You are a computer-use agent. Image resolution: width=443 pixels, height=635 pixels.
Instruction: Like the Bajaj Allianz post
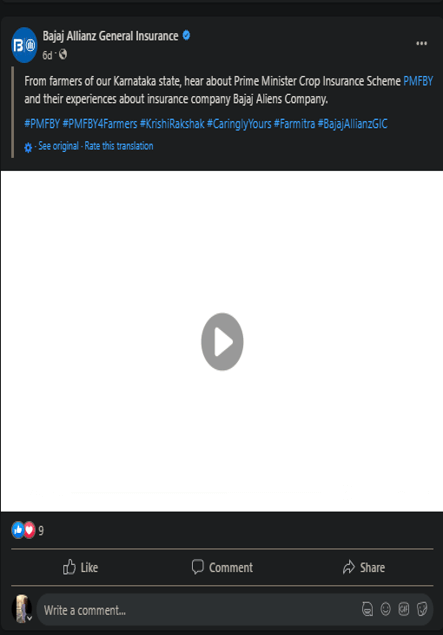pos(80,567)
